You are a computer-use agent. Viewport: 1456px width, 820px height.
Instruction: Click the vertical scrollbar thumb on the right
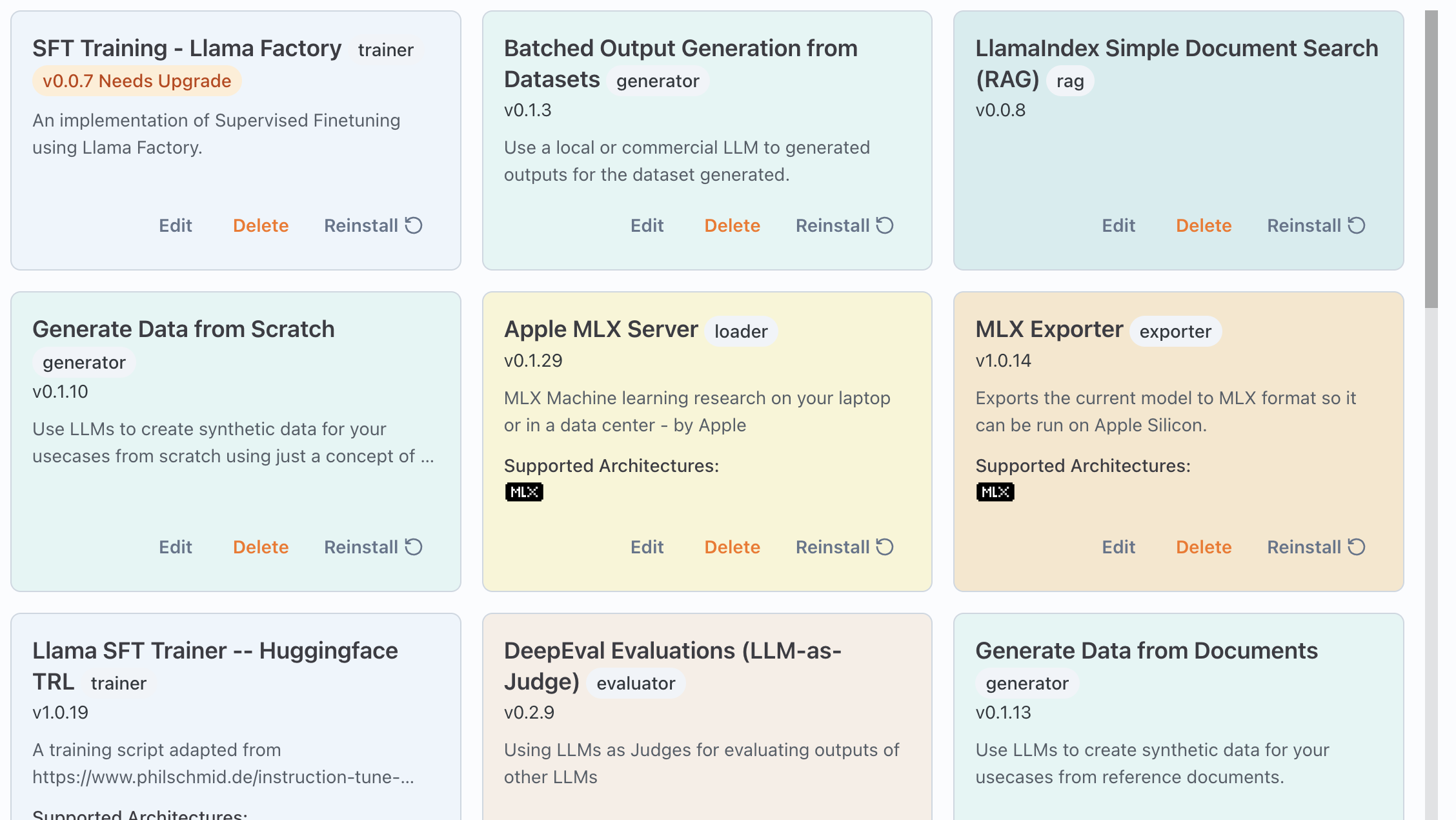coord(1431,158)
